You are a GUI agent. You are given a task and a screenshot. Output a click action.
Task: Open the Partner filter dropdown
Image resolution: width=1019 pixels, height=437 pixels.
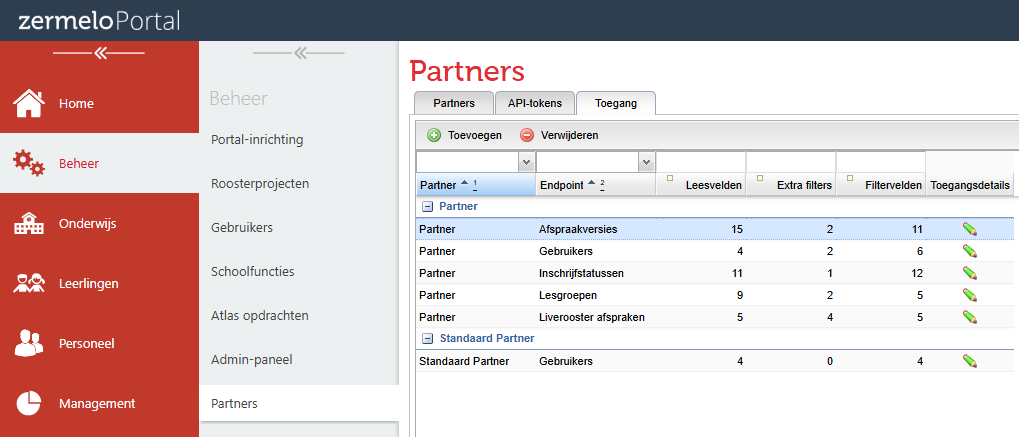pyautogui.click(x=525, y=161)
